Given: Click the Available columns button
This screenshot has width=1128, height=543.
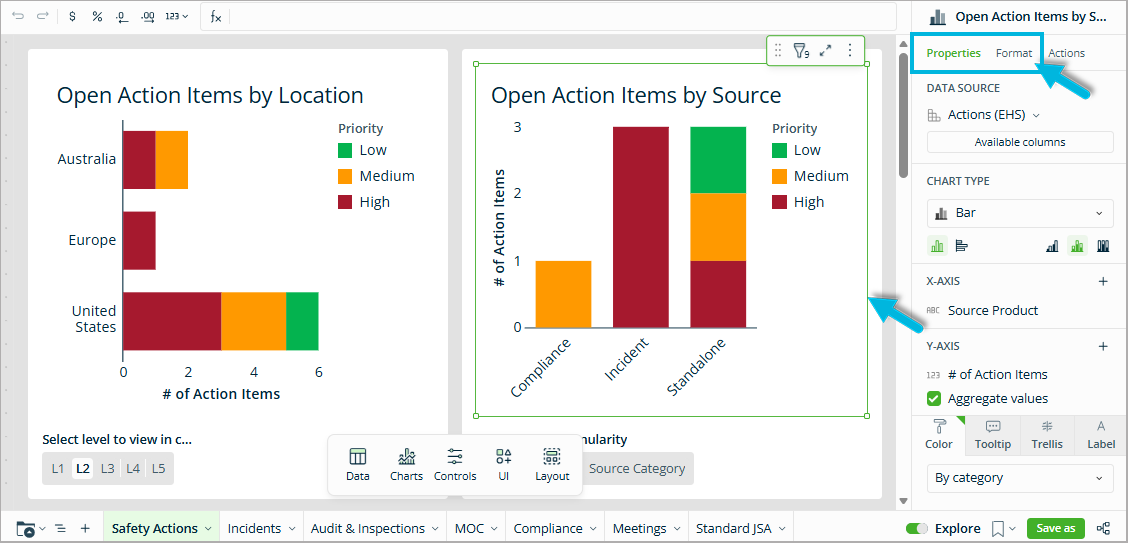Looking at the screenshot, I should click(1019, 142).
